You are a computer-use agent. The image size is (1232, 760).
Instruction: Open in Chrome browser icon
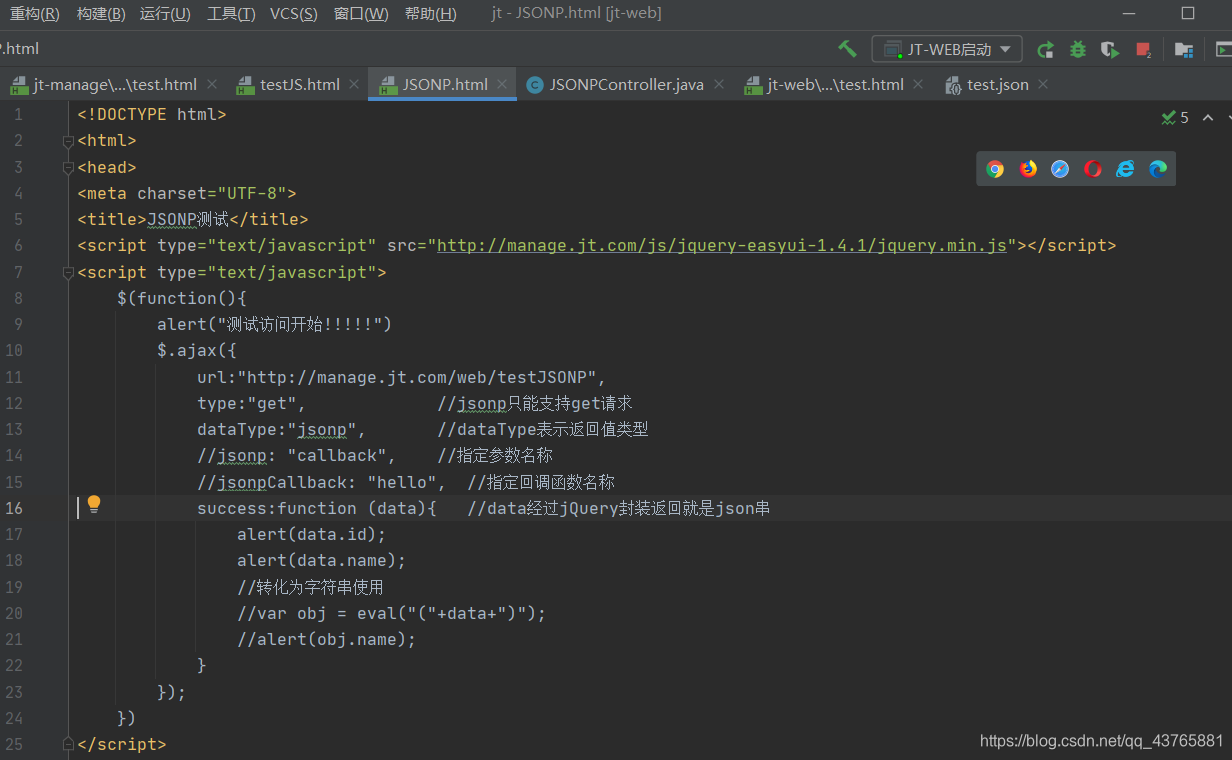click(x=995, y=169)
